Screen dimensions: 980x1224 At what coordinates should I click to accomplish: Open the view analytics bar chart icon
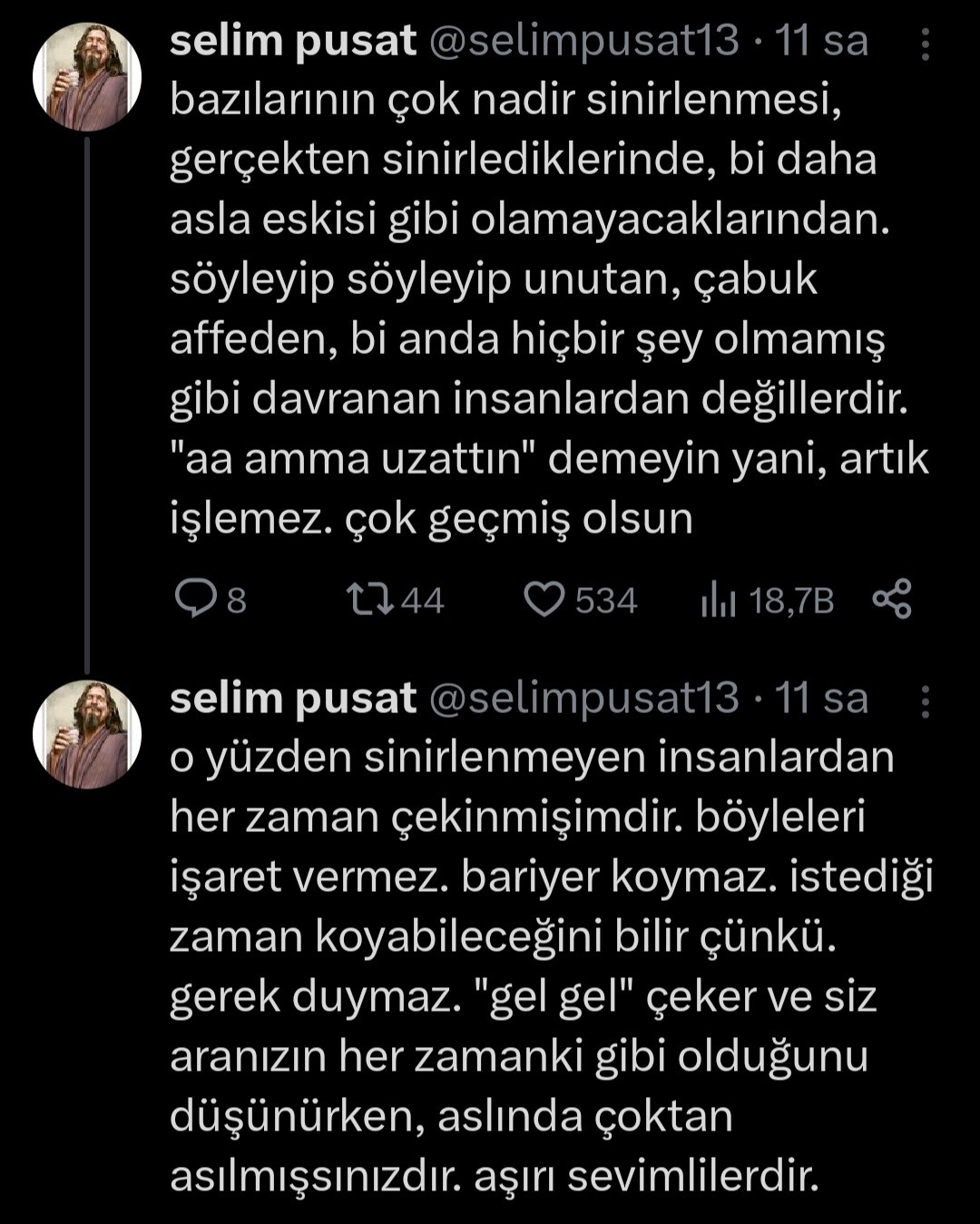[718, 601]
